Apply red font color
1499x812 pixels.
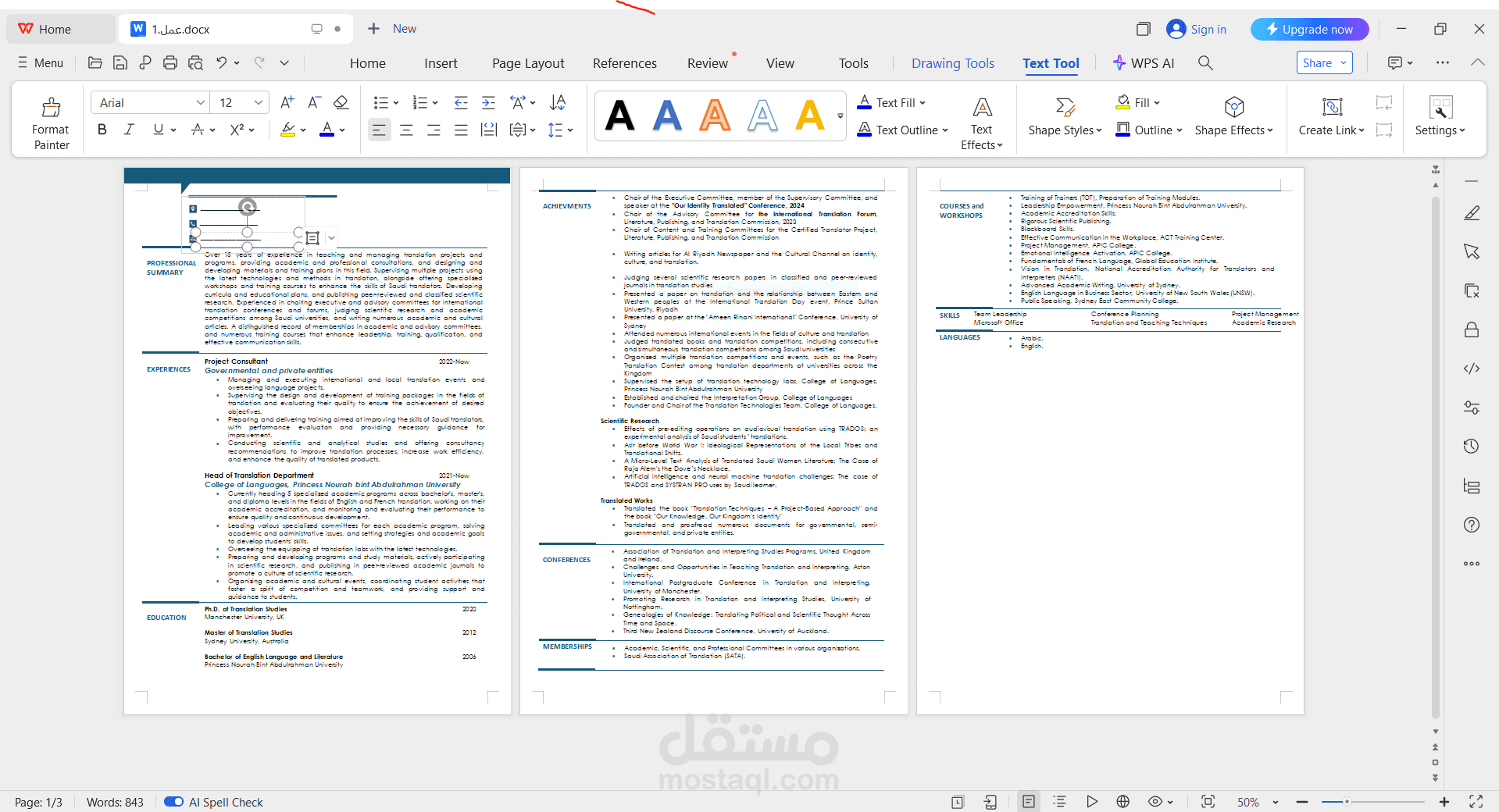coord(327,130)
